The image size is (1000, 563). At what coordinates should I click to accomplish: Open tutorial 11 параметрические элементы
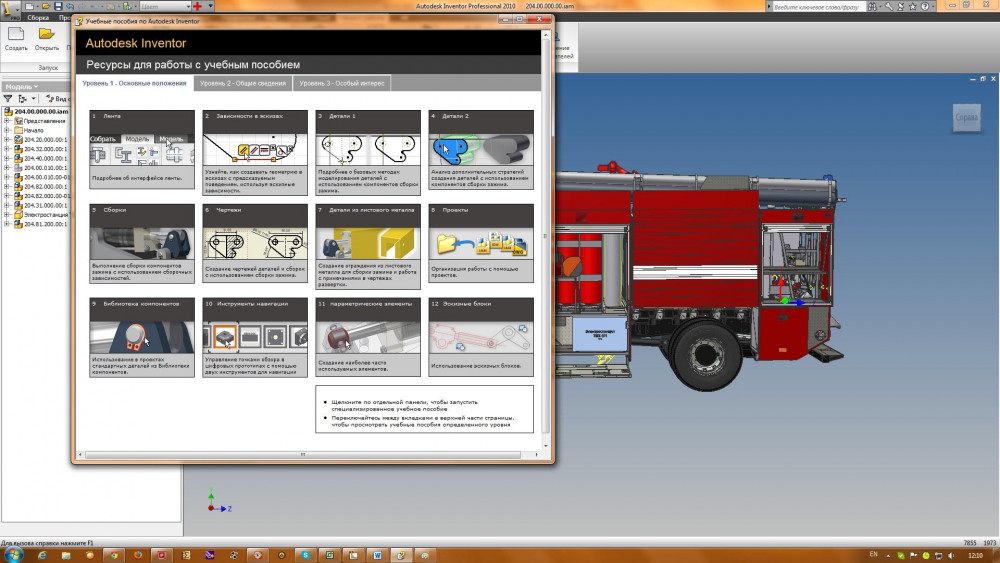click(368, 337)
